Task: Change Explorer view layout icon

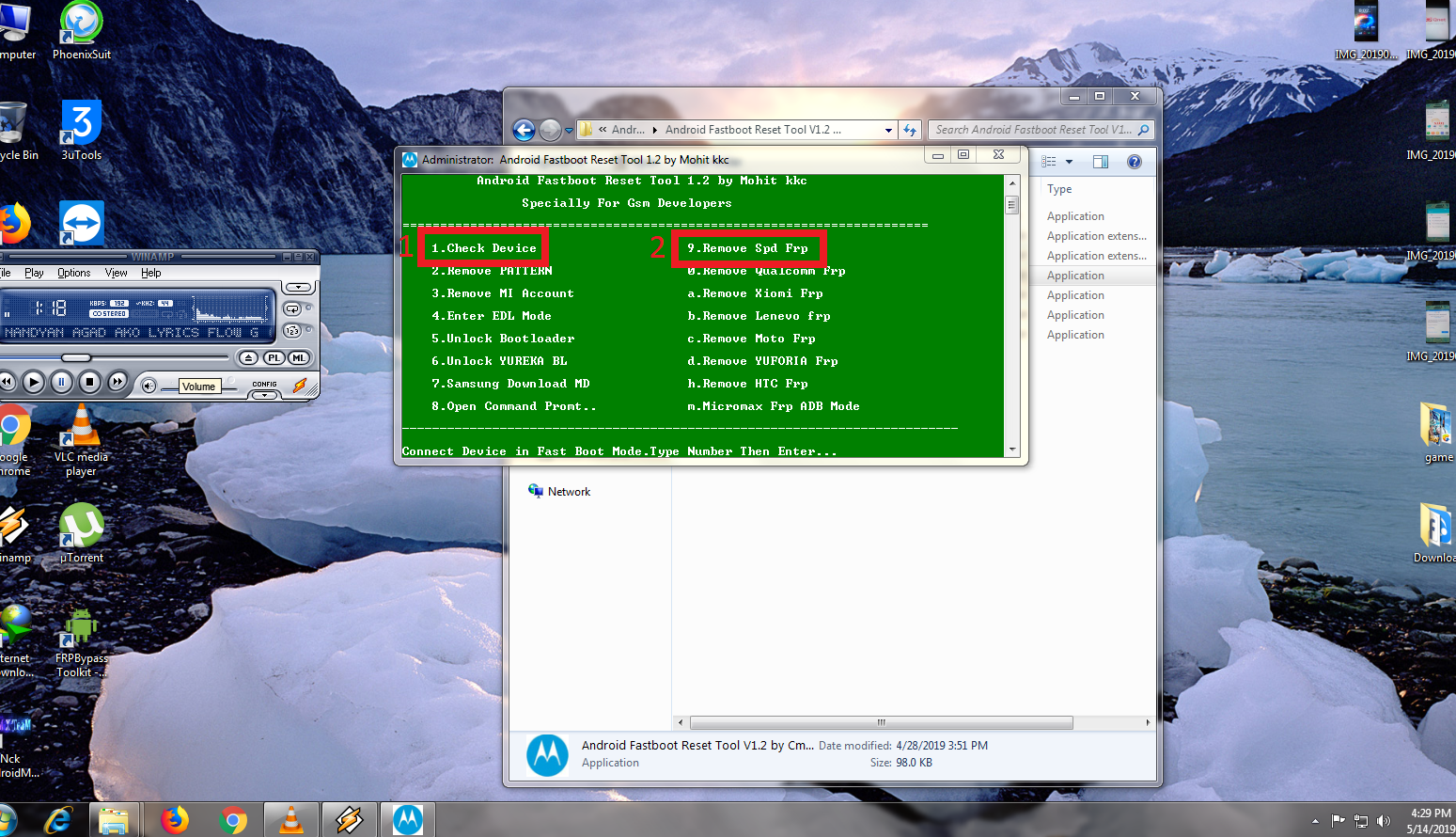Action: (x=1049, y=162)
